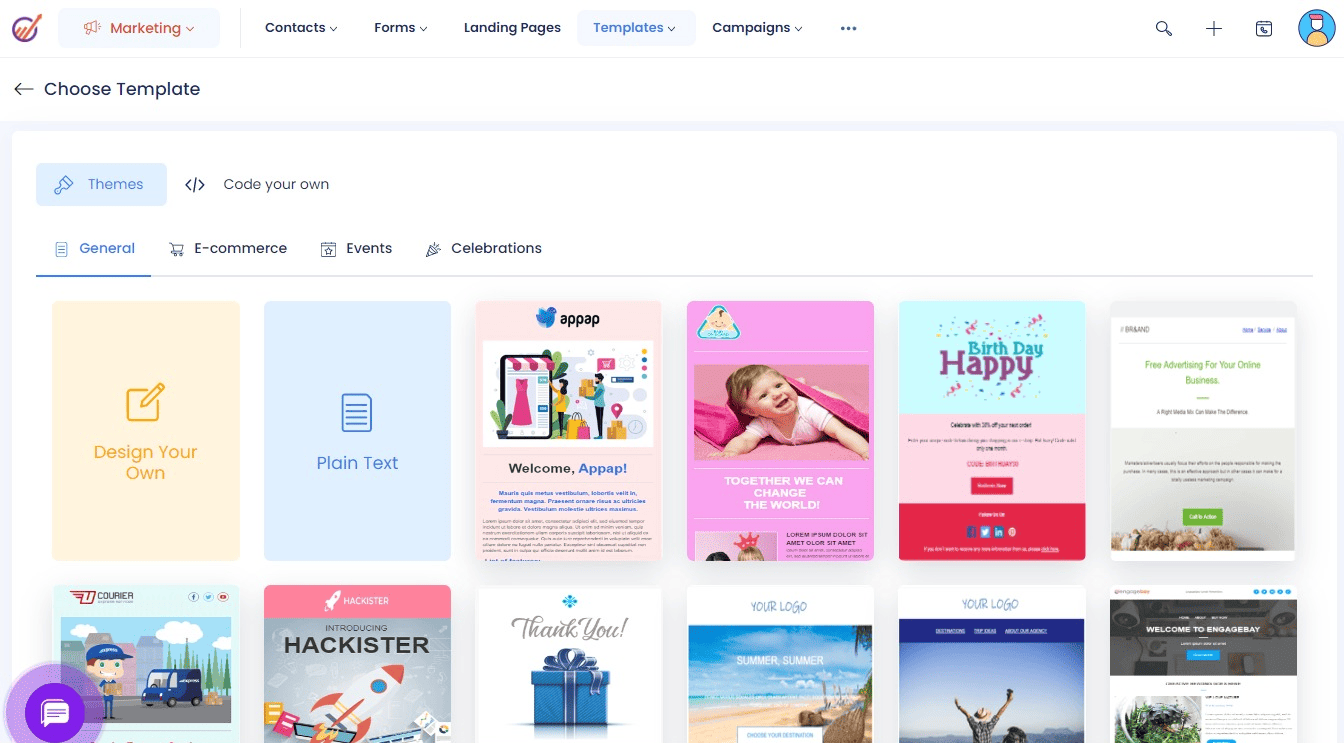Open the more options ellipsis menu
The height and width of the screenshot is (743, 1344).
pyautogui.click(x=849, y=28)
